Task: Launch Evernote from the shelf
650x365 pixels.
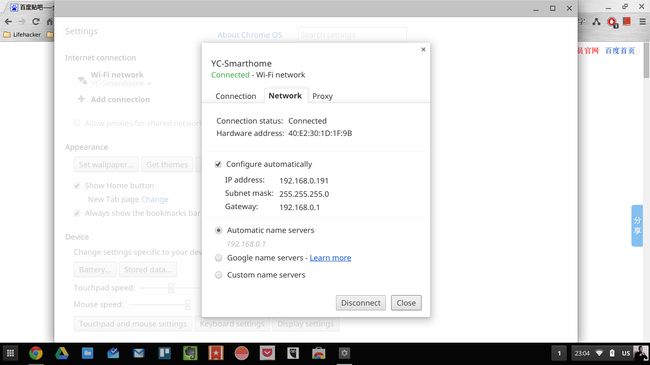Action: [190, 353]
